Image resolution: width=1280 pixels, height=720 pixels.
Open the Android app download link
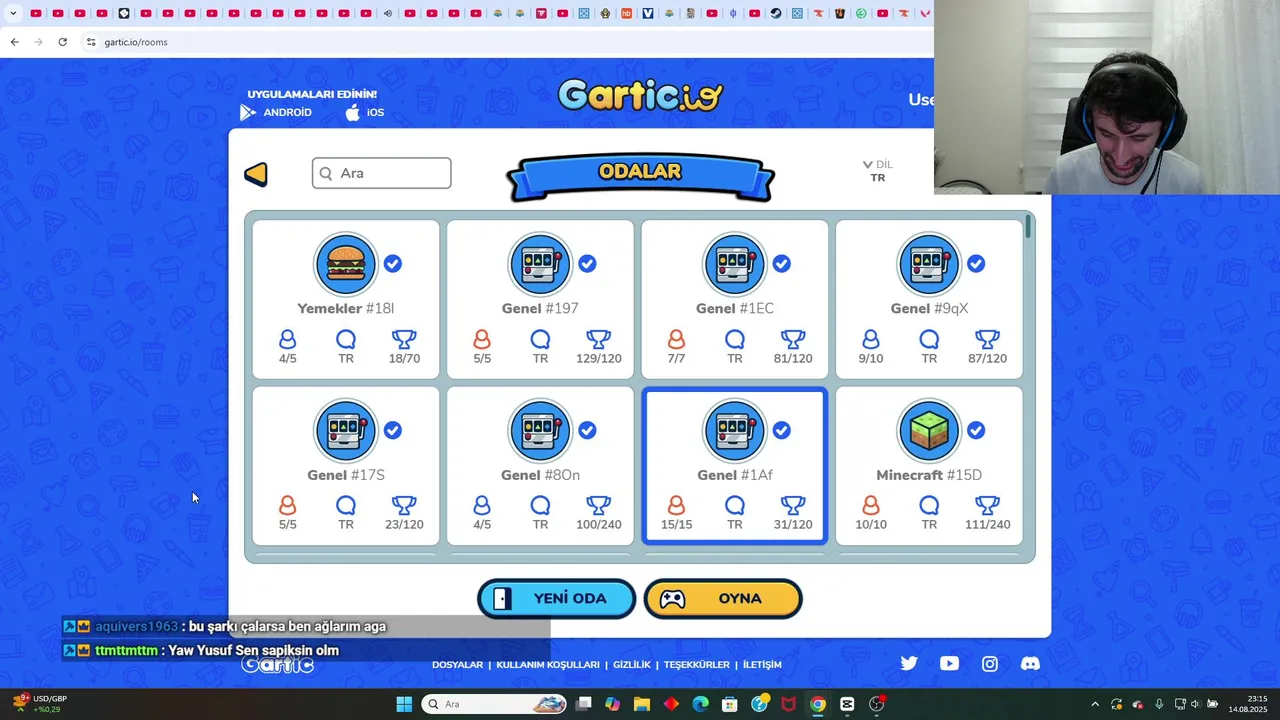pyautogui.click(x=276, y=112)
